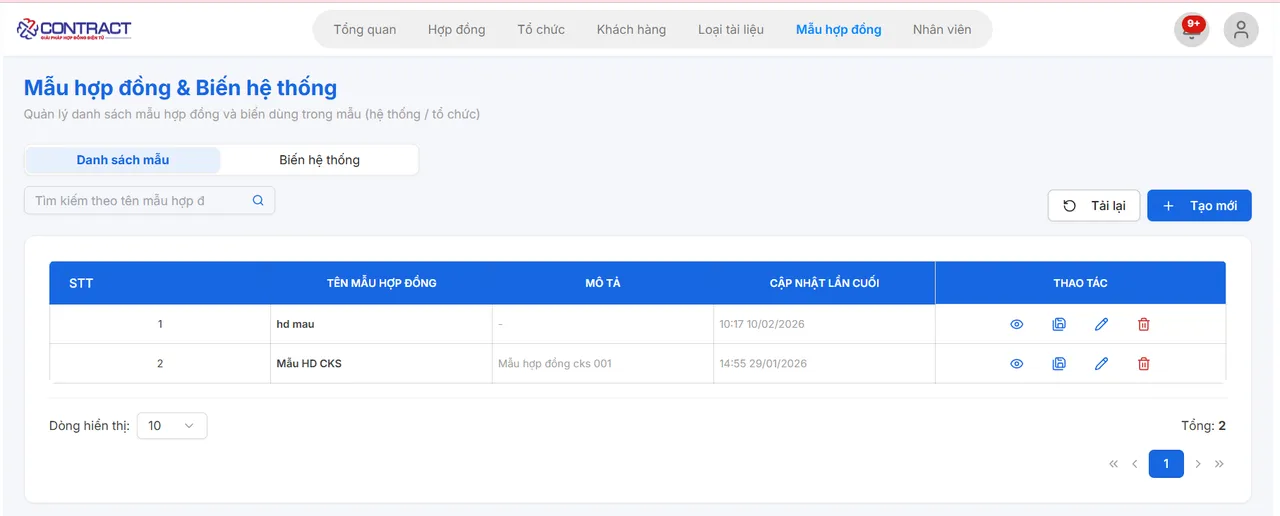This screenshot has width=1280, height=516.
Task: Expand the 'Dòng hiển thị' rows dropdown
Action: pyautogui.click(x=172, y=426)
